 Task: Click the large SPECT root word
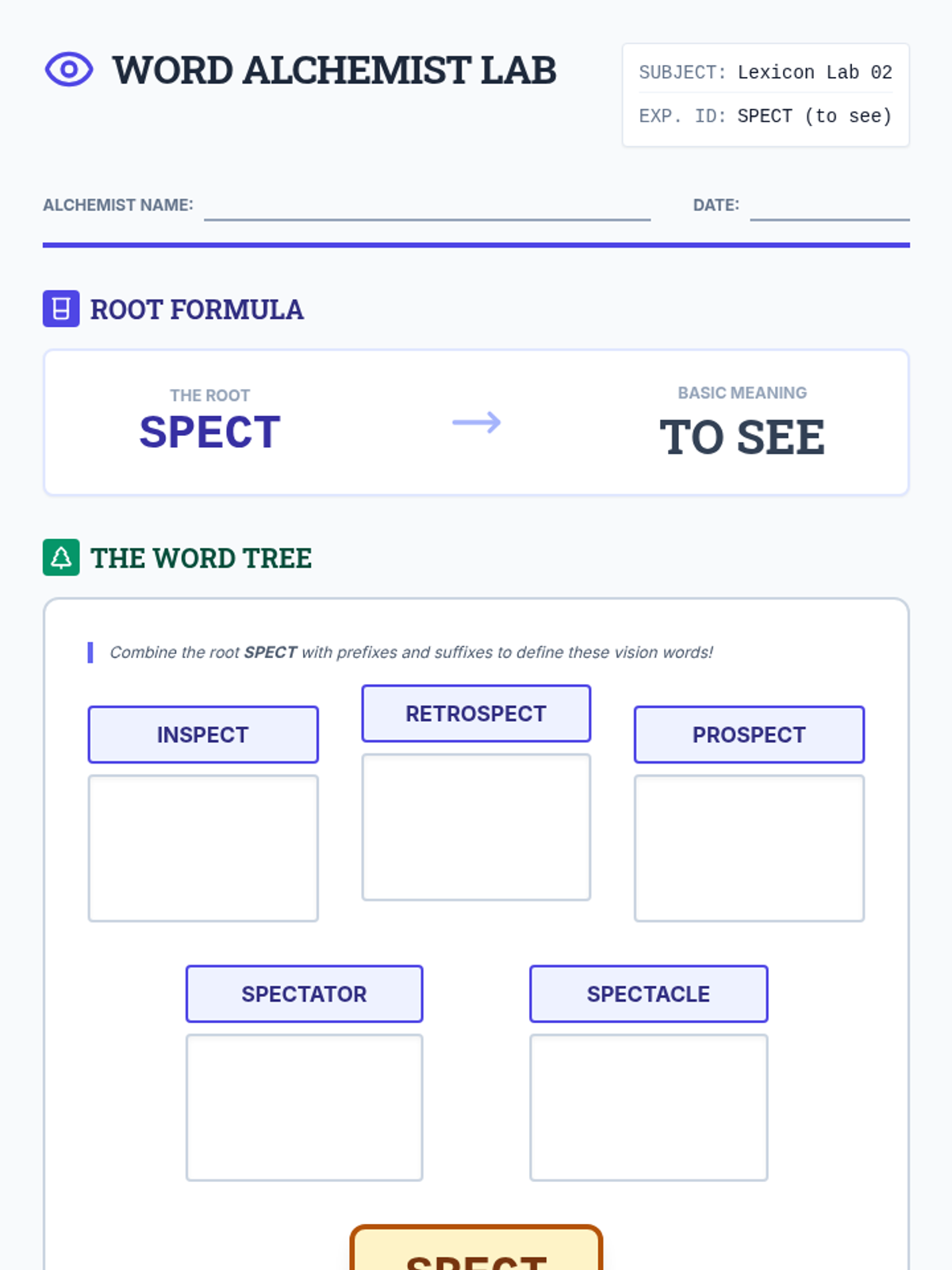pyautogui.click(x=209, y=433)
